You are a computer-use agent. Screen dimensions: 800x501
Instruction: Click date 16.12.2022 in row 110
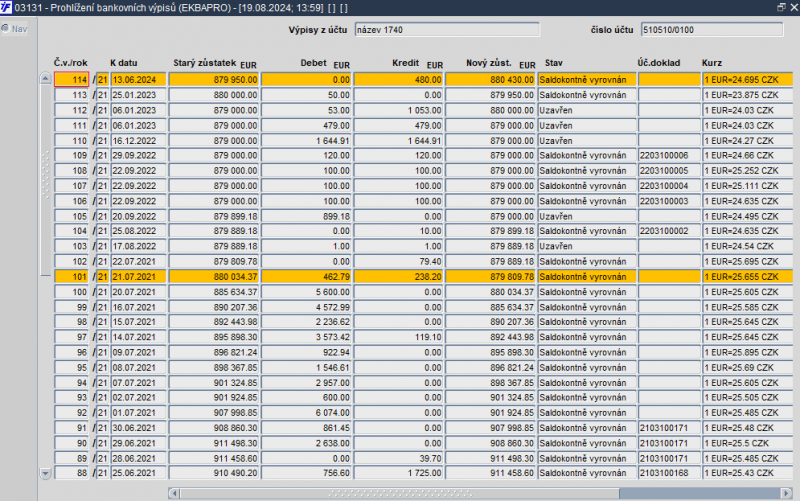point(138,141)
